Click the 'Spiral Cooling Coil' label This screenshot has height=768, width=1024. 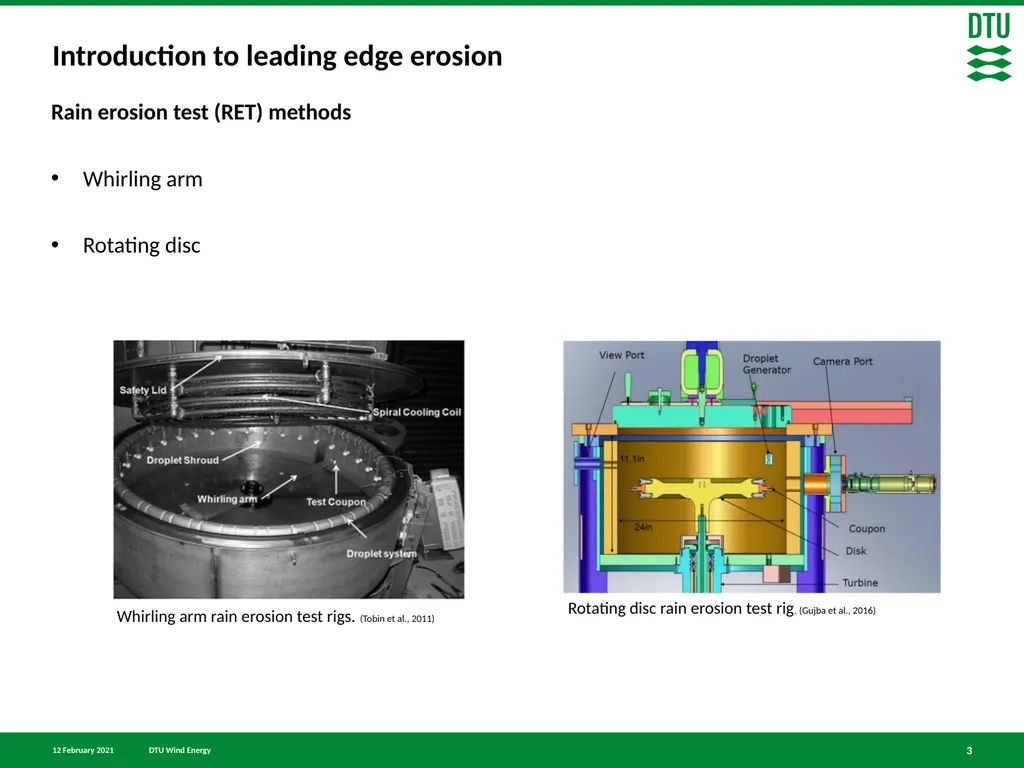(x=417, y=412)
